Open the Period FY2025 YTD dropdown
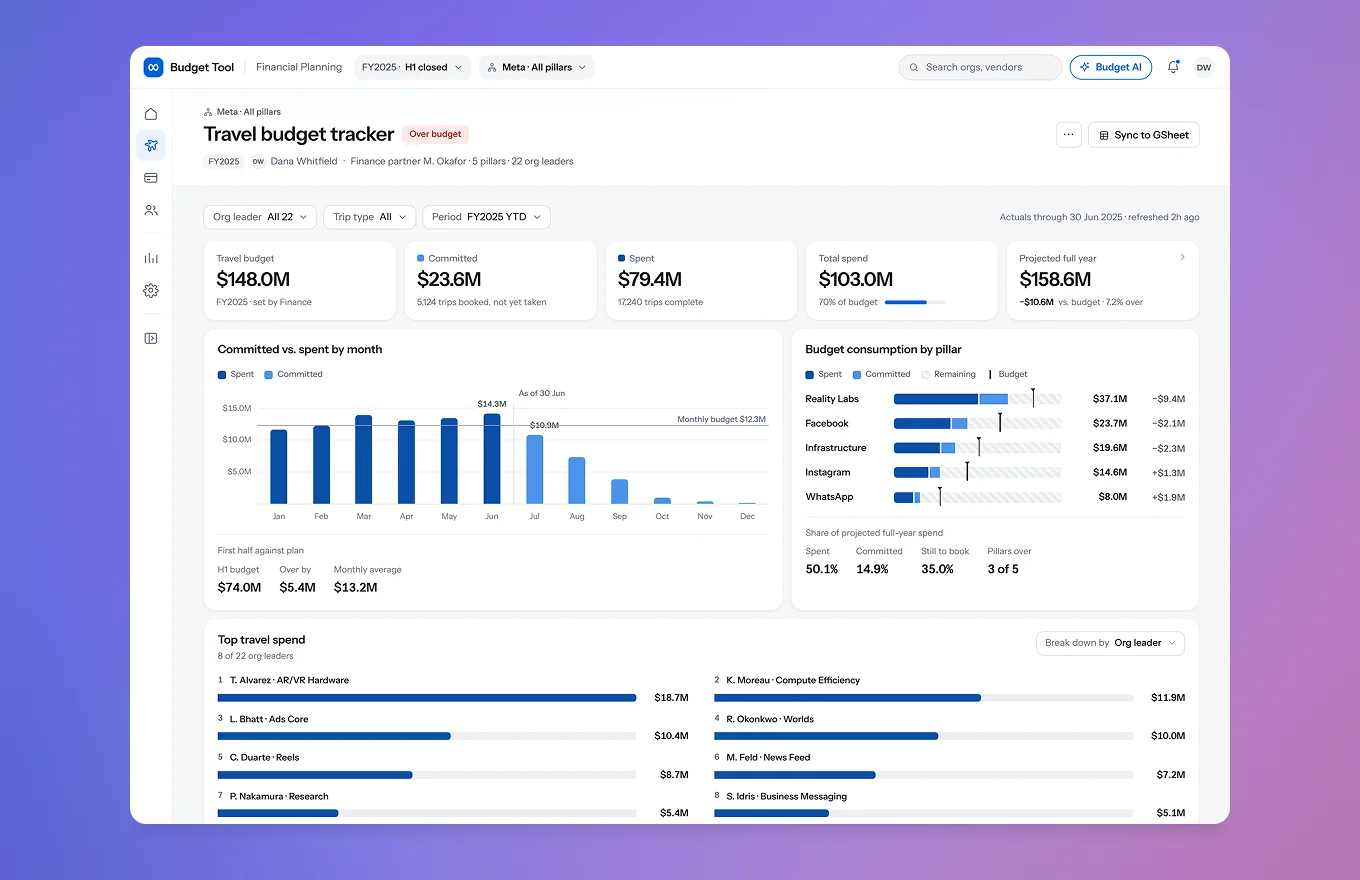Viewport: 1360px width, 880px height. [x=486, y=217]
